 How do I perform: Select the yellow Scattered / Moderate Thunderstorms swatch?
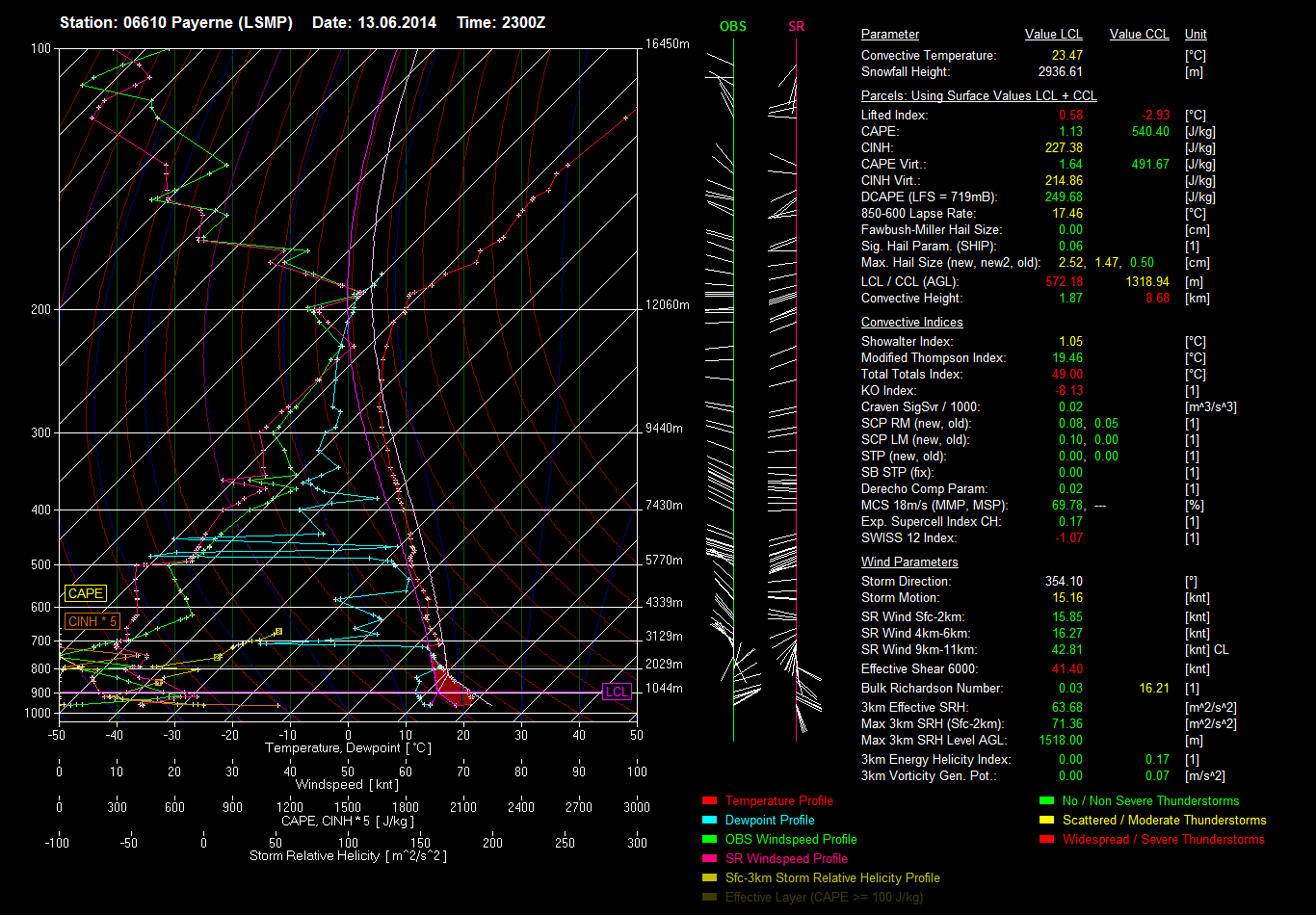pyautogui.click(x=1047, y=821)
